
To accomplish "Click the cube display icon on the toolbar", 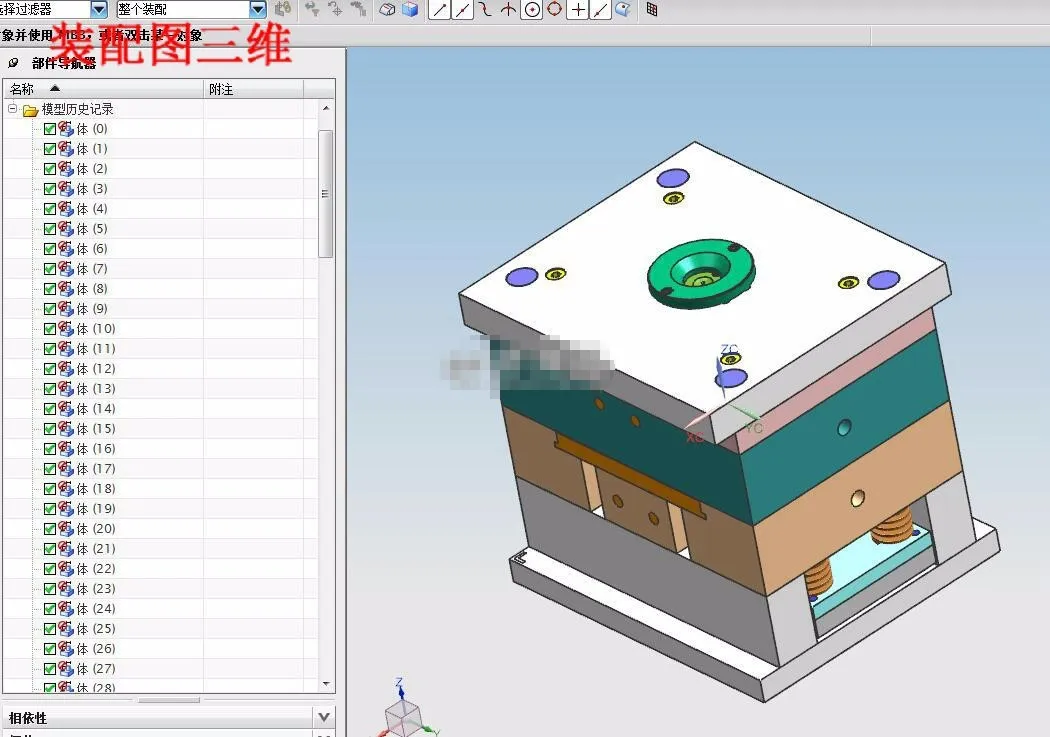I will 410,10.
